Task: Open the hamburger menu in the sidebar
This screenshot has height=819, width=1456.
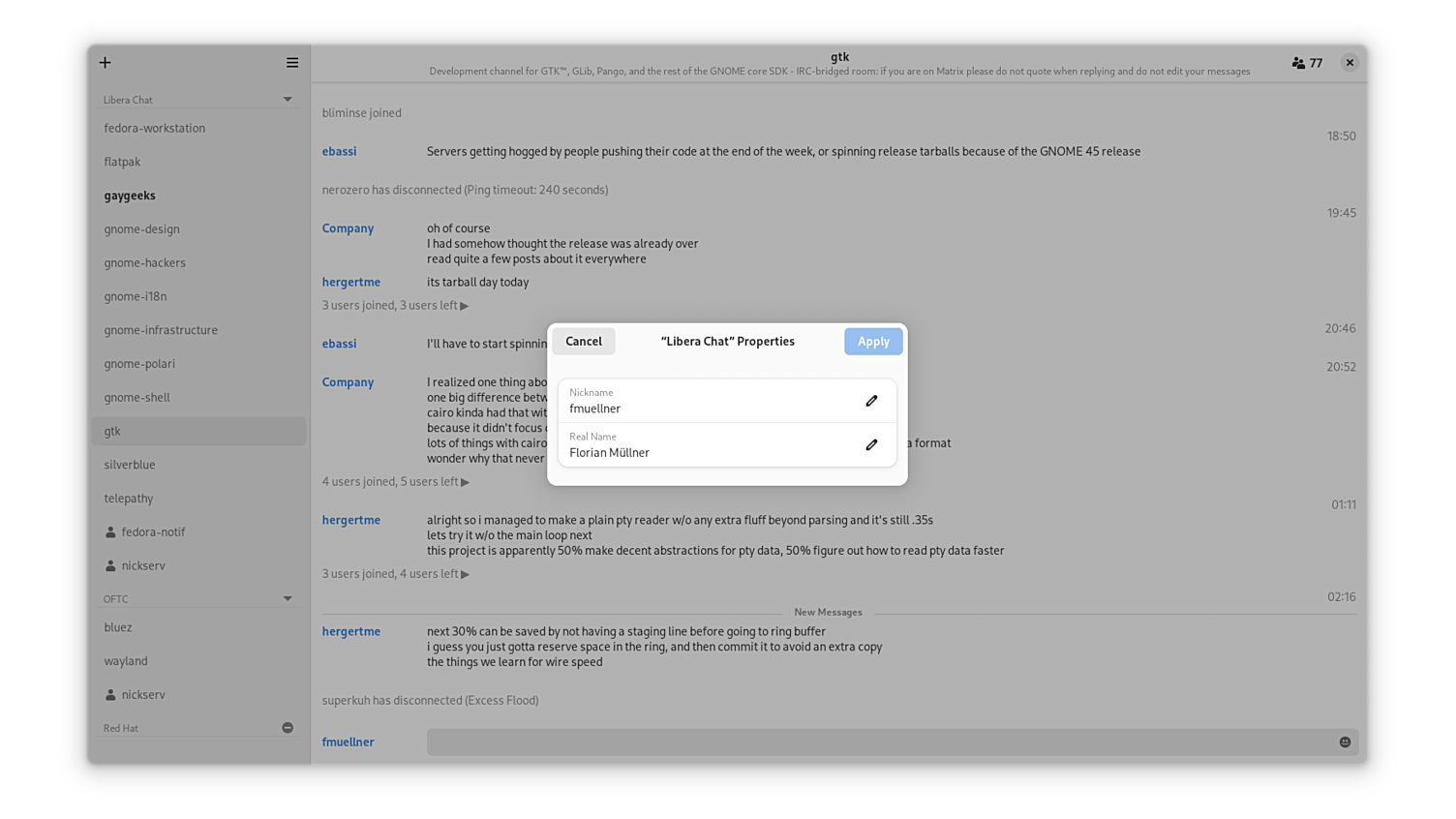Action: tap(292, 63)
